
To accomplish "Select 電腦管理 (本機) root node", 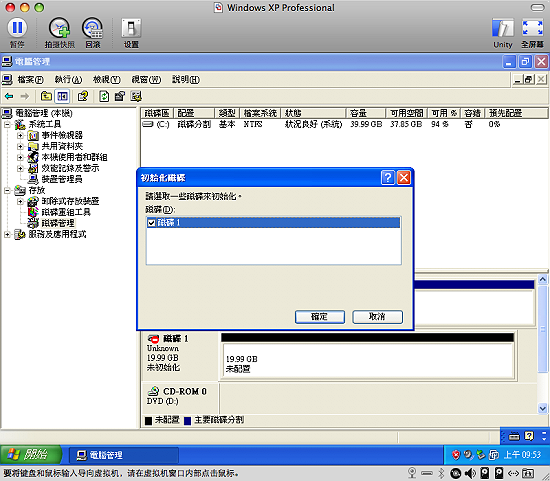I will click(x=44, y=113).
